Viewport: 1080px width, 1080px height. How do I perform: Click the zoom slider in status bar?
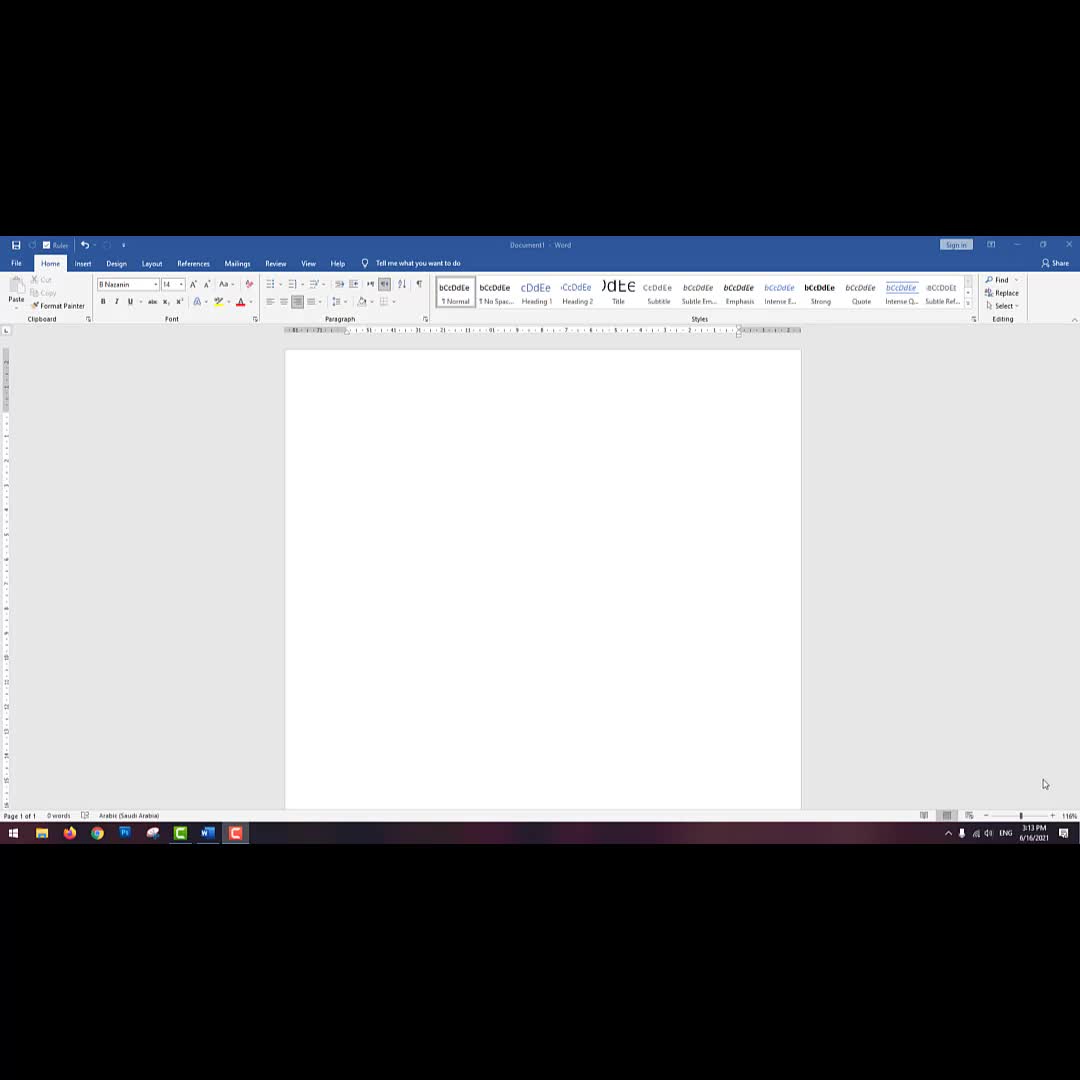click(x=1020, y=816)
